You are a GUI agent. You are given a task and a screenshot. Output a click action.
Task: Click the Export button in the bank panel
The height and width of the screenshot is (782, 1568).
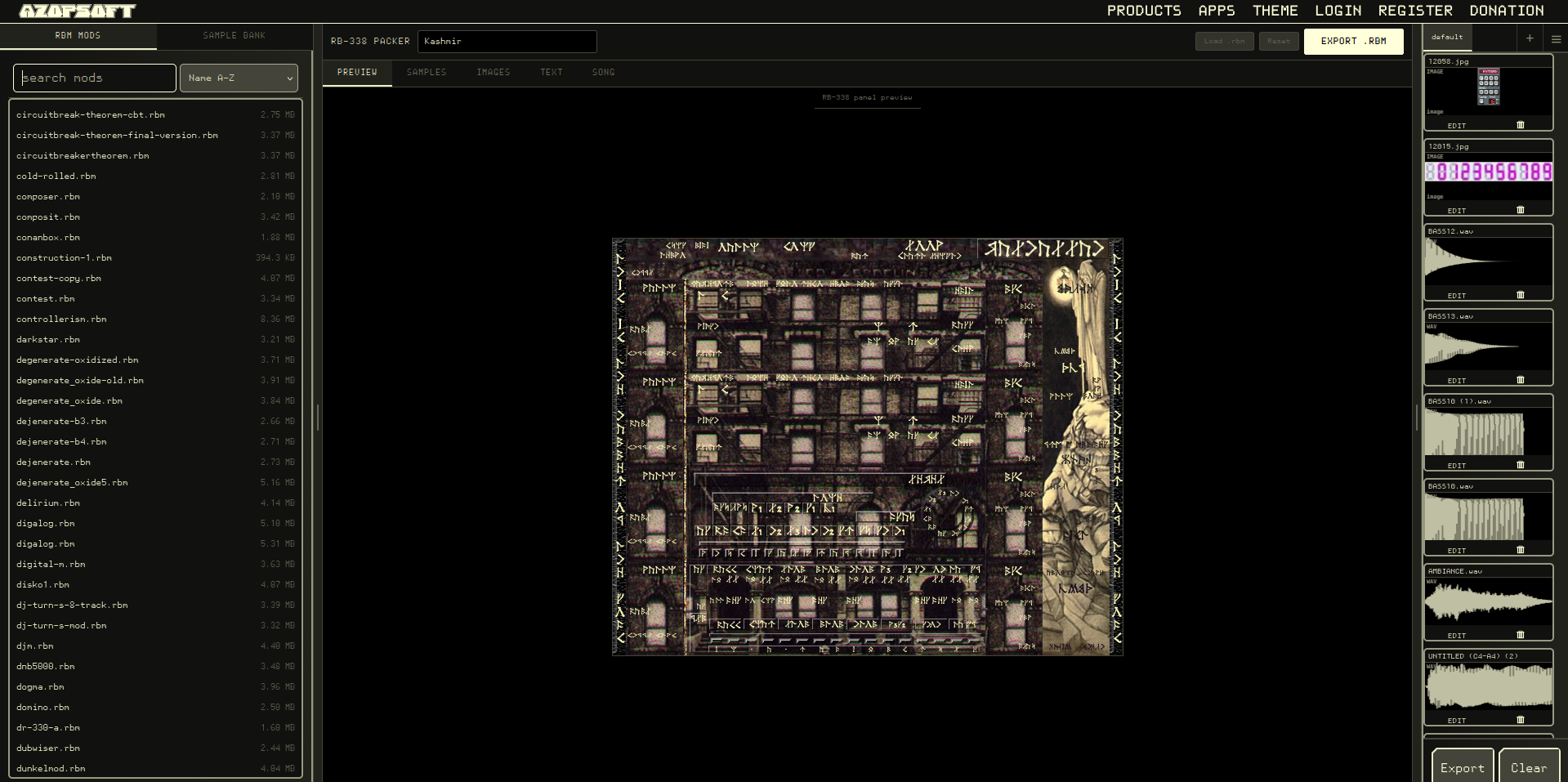1463,768
